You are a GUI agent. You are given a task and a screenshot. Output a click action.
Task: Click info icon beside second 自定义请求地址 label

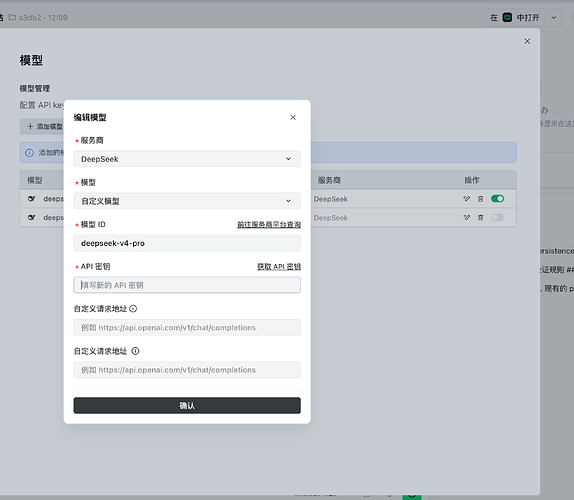click(x=135, y=351)
